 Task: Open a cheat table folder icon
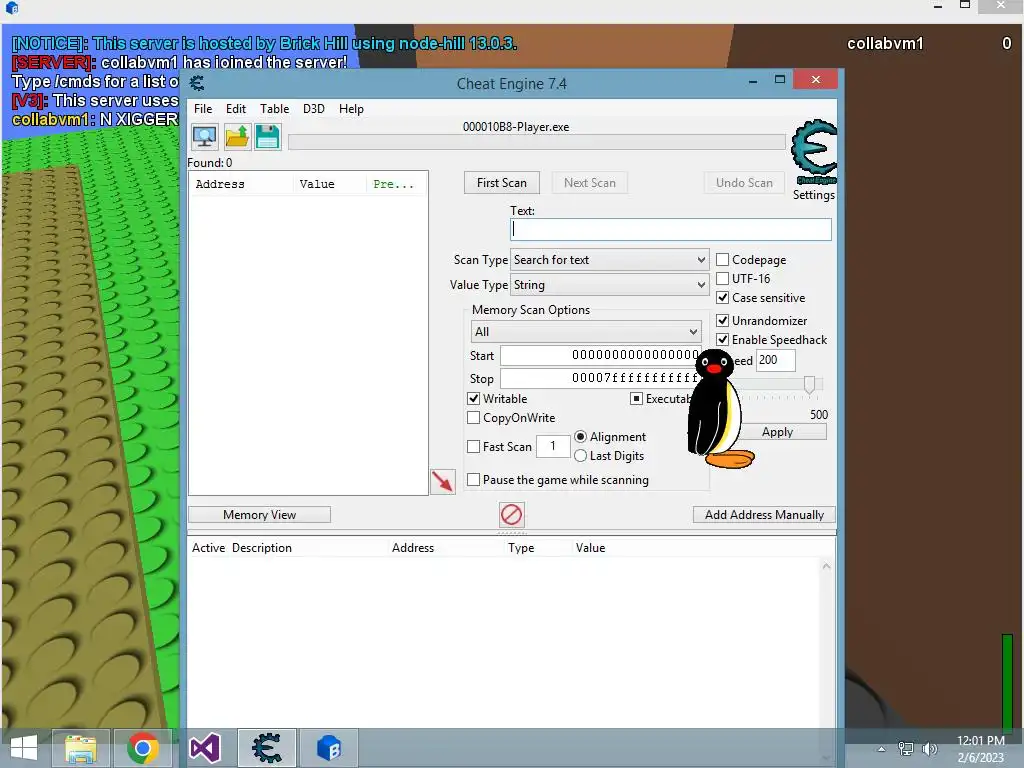click(236, 137)
